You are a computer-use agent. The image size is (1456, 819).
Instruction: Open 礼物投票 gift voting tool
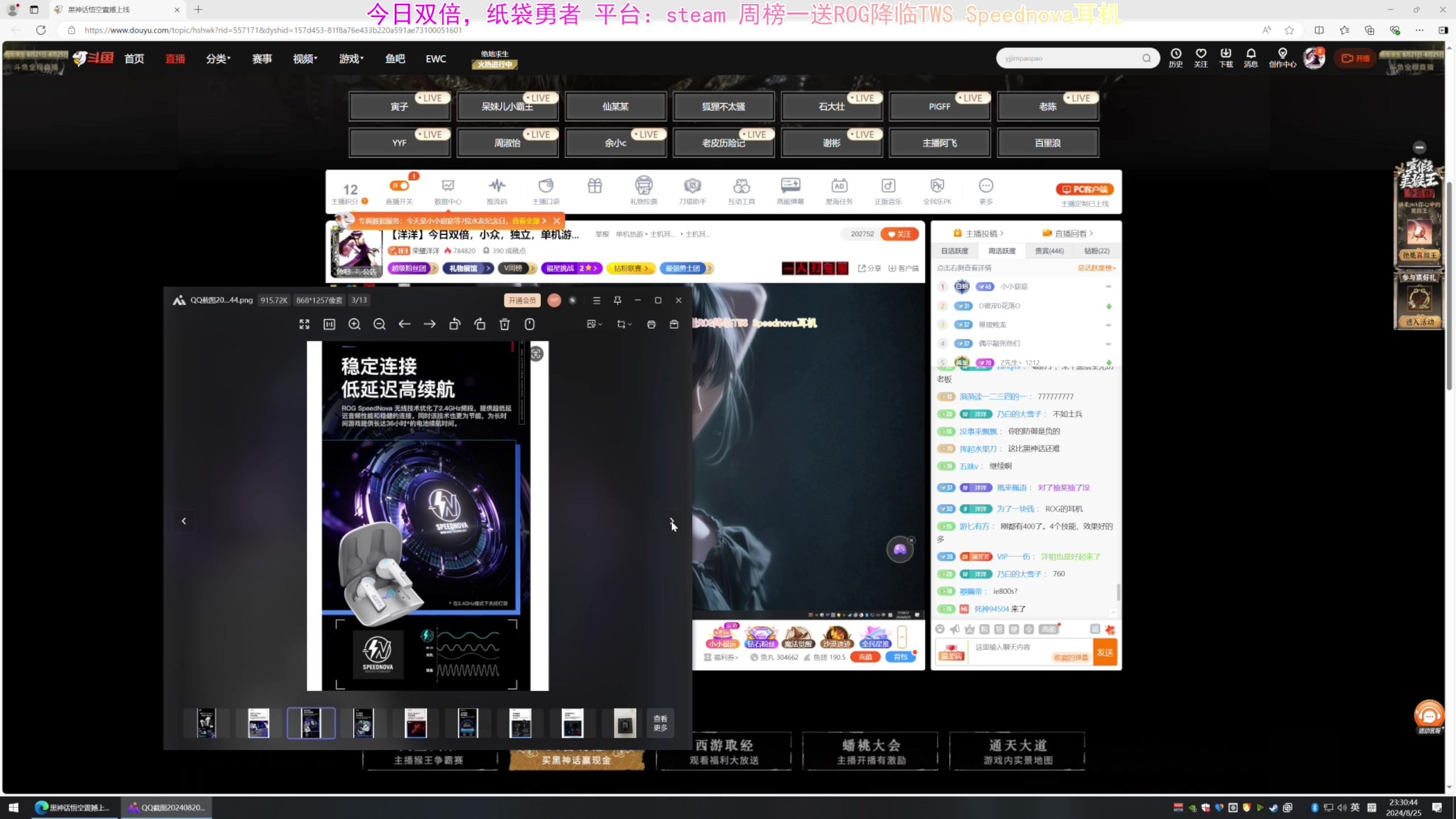click(644, 192)
